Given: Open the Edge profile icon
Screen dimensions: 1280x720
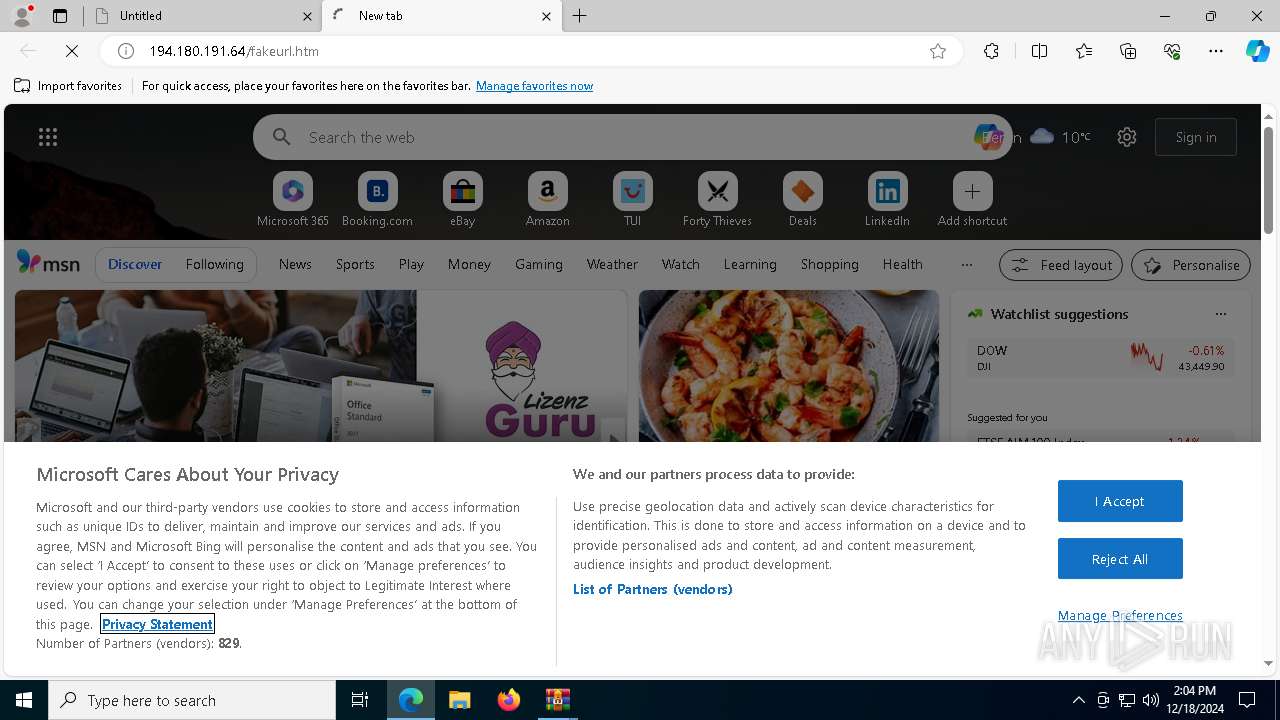Looking at the screenshot, I should click(21, 16).
